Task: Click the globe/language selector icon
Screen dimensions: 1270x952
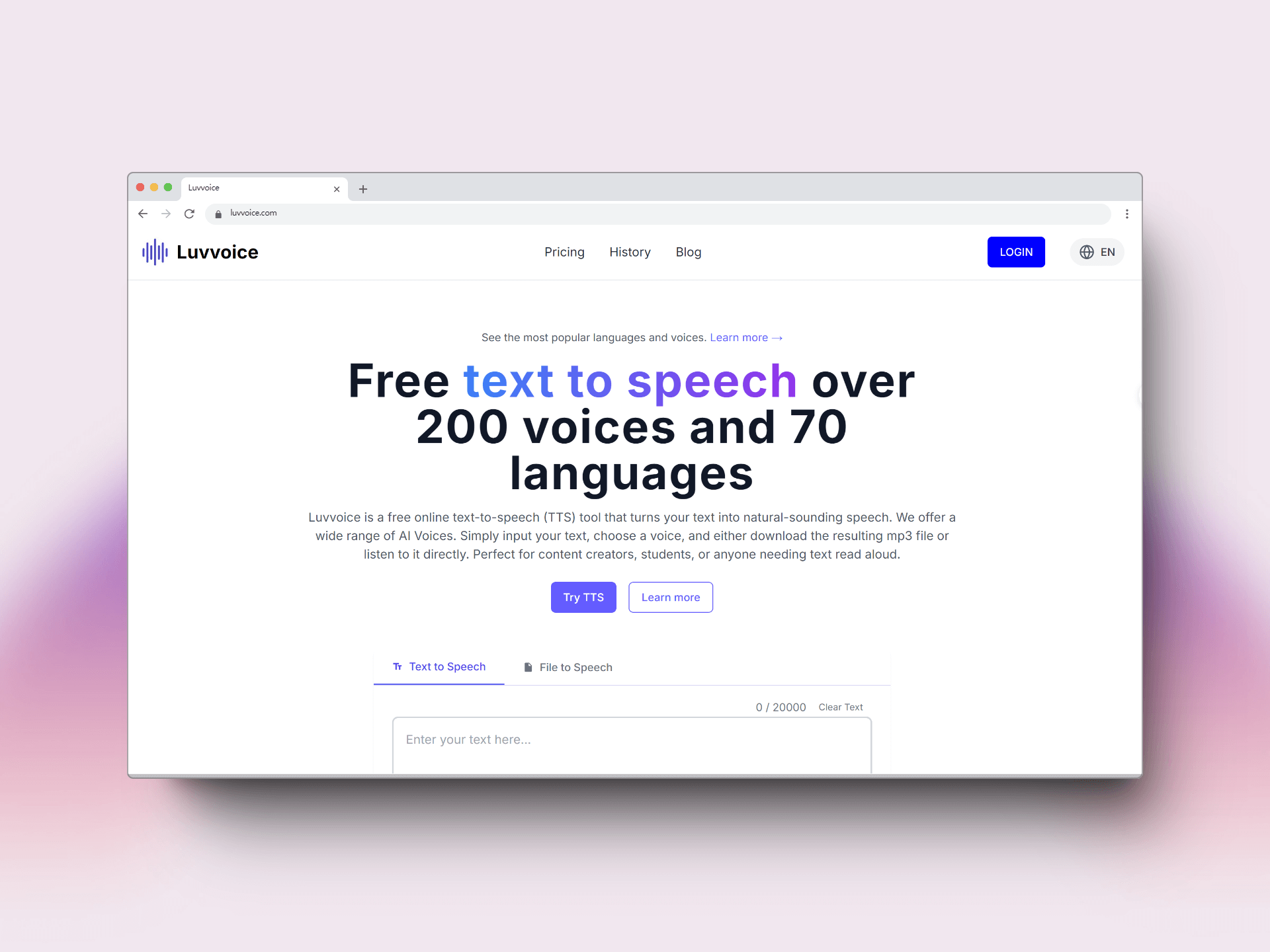Action: click(1087, 252)
